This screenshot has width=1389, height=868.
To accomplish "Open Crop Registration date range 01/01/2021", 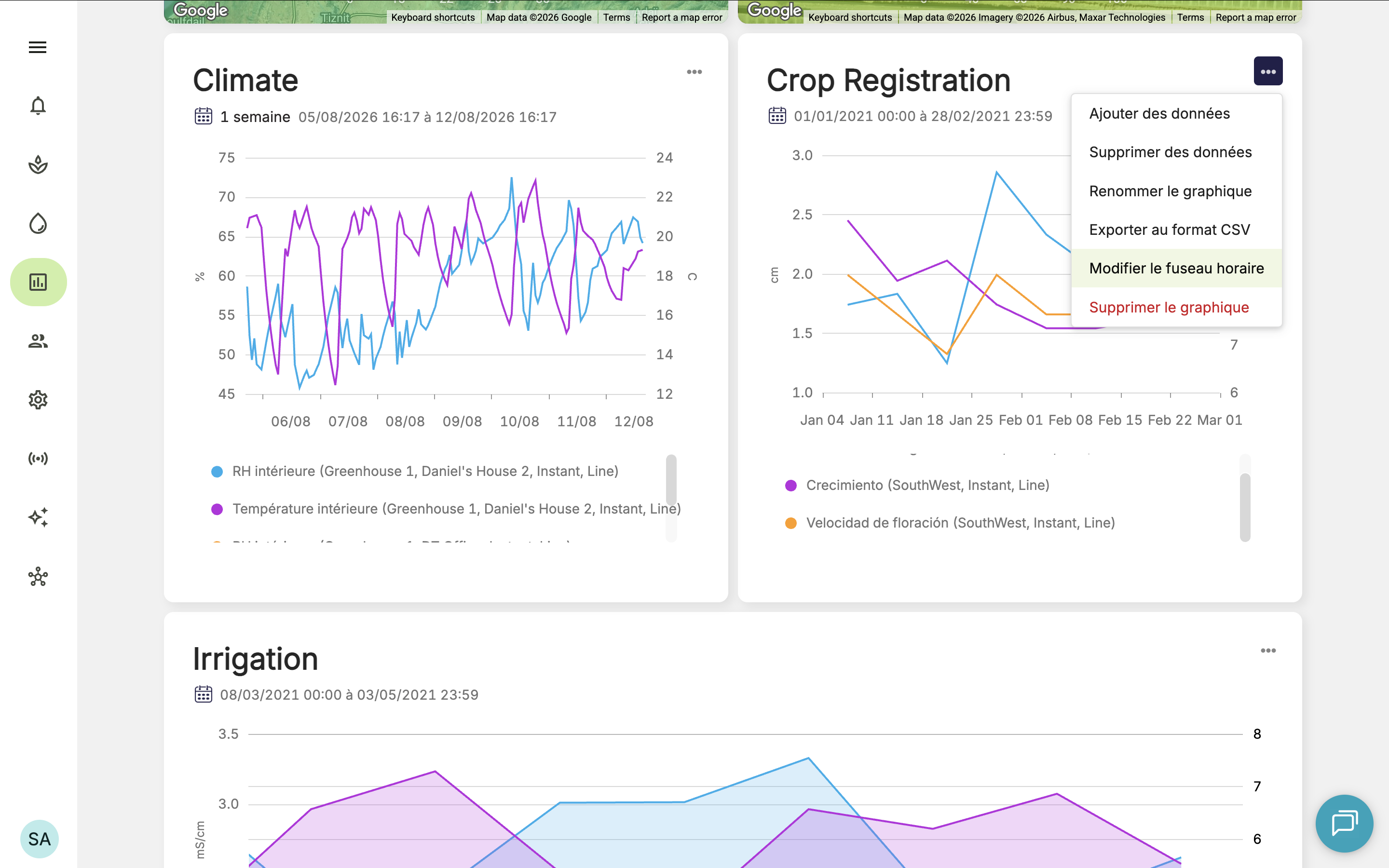I will (923, 116).
